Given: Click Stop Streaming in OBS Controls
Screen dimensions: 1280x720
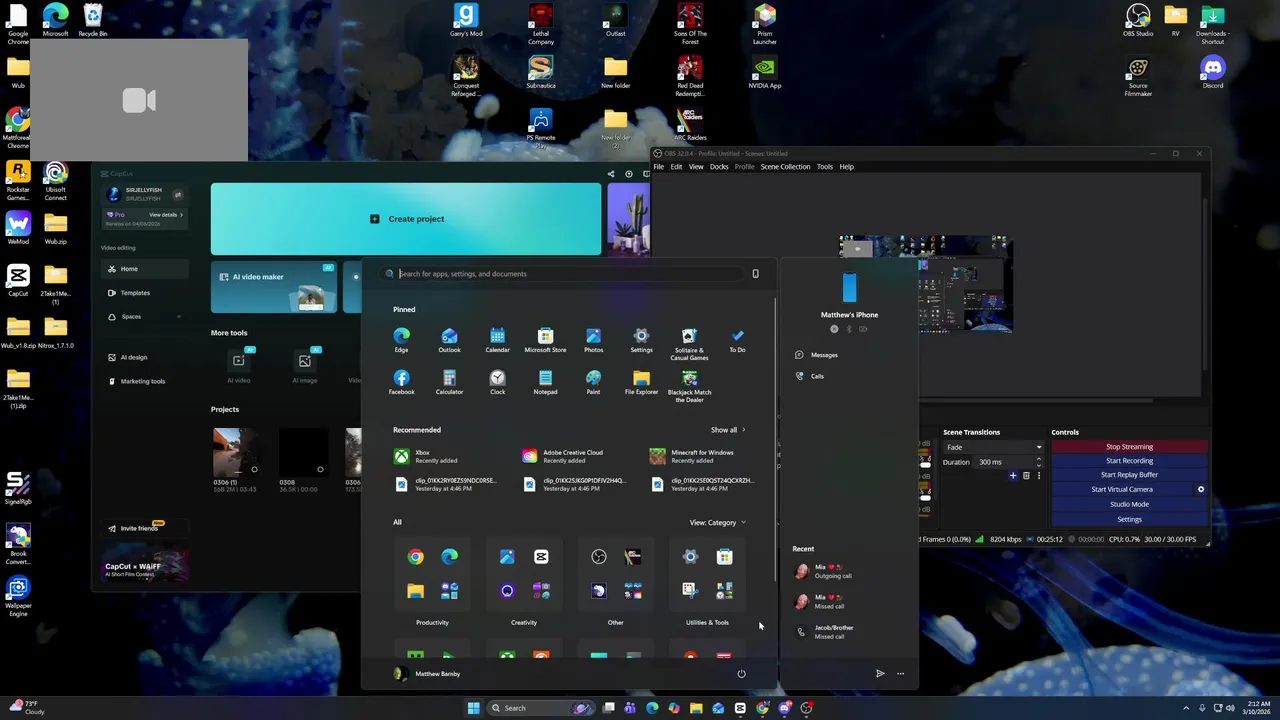Looking at the screenshot, I should point(1129,447).
